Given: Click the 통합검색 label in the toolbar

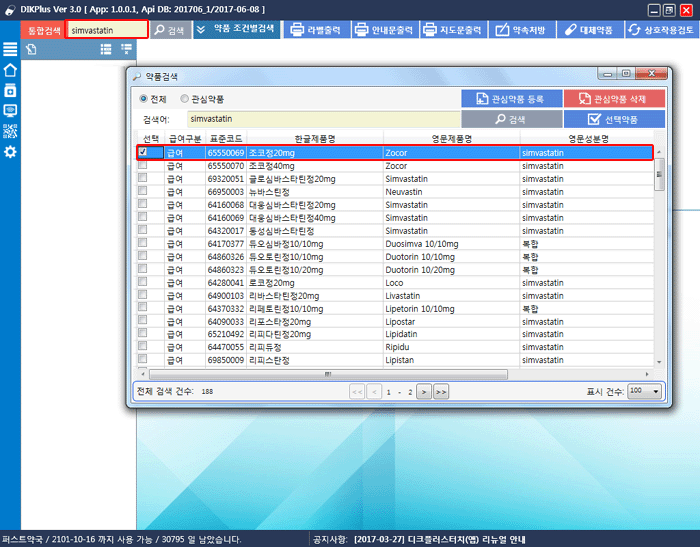Looking at the screenshot, I should pos(43,30).
